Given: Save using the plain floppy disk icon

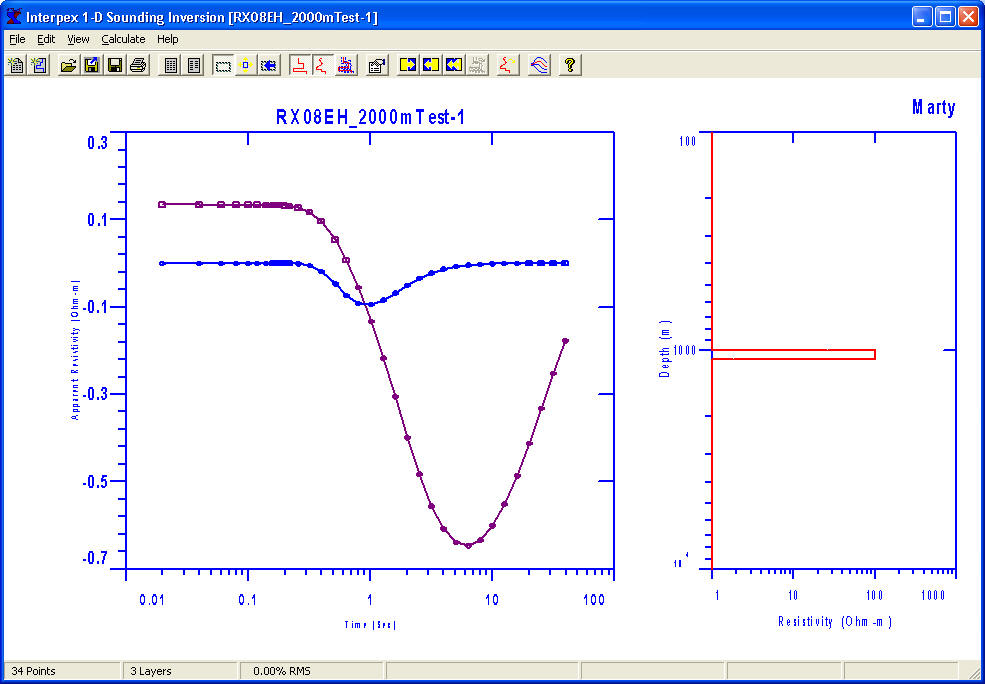Looking at the screenshot, I should tap(115, 65).
